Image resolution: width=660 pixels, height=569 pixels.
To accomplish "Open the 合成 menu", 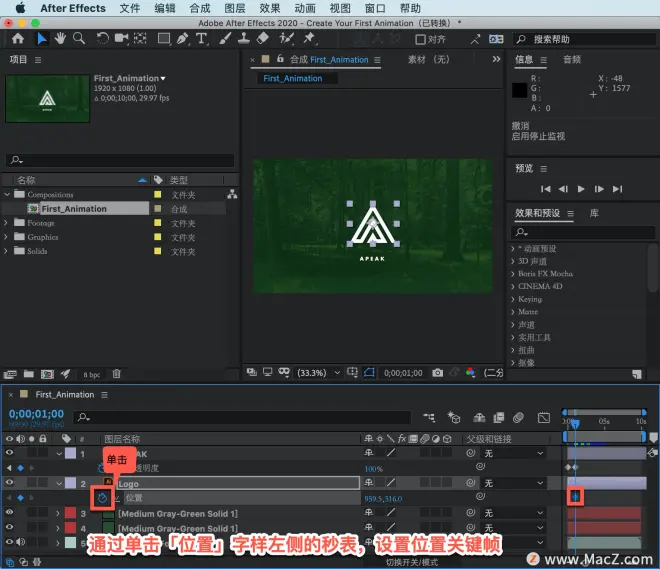I will (200, 8).
